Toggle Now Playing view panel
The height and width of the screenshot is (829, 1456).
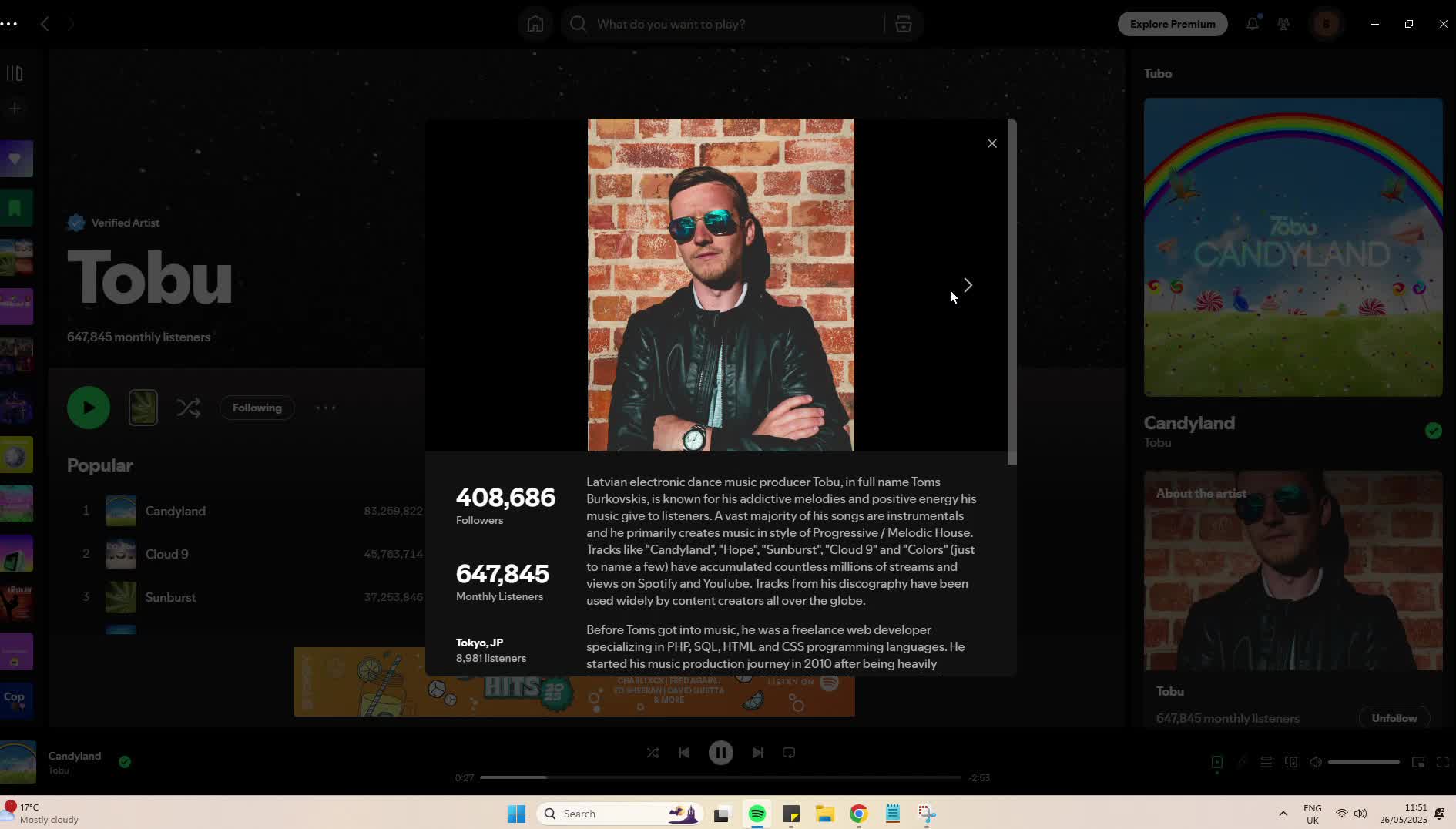click(1216, 762)
